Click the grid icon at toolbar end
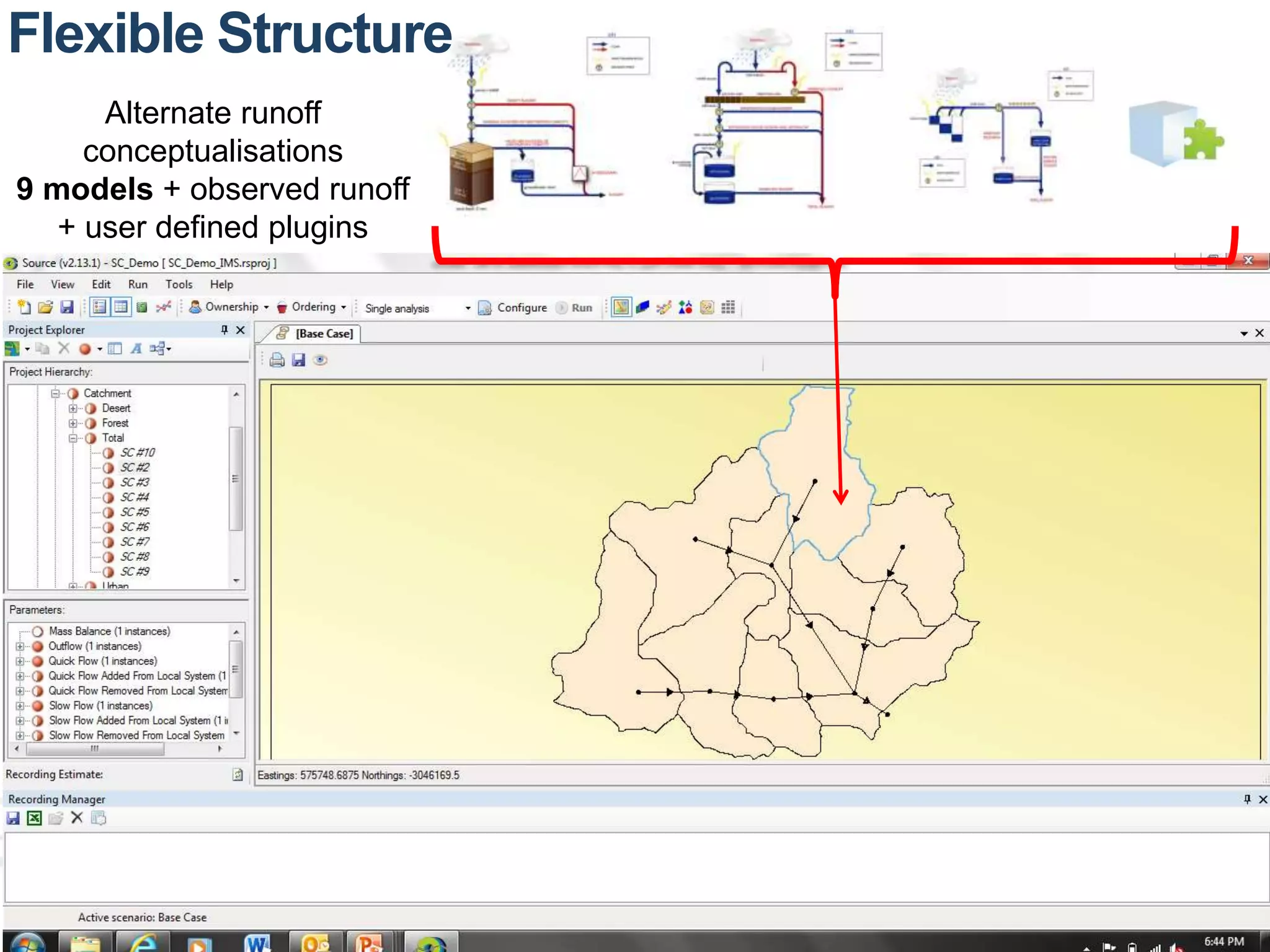Image resolution: width=1270 pixels, height=952 pixels. (728, 307)
